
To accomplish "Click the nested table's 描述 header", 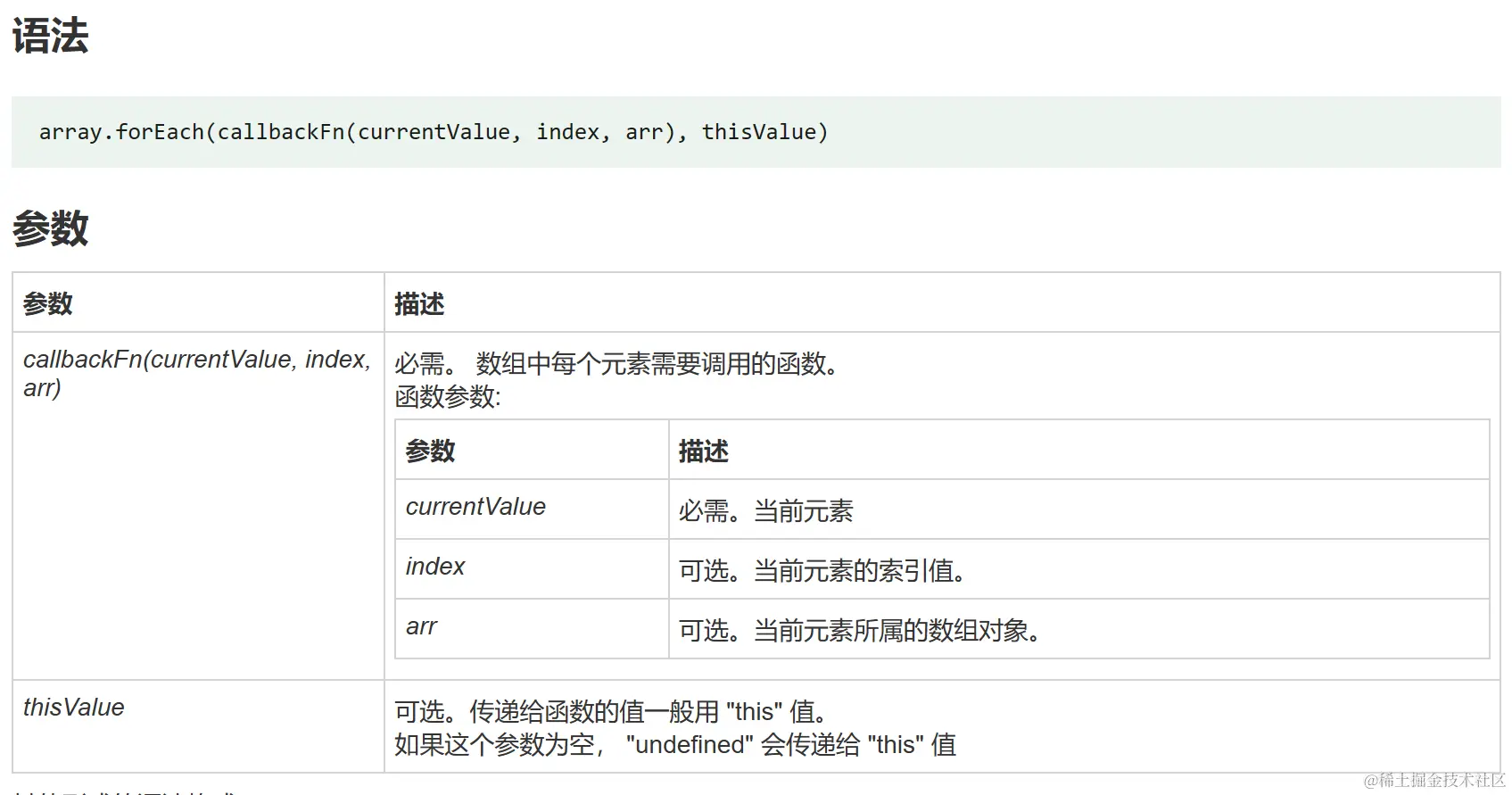I will 703,451.
